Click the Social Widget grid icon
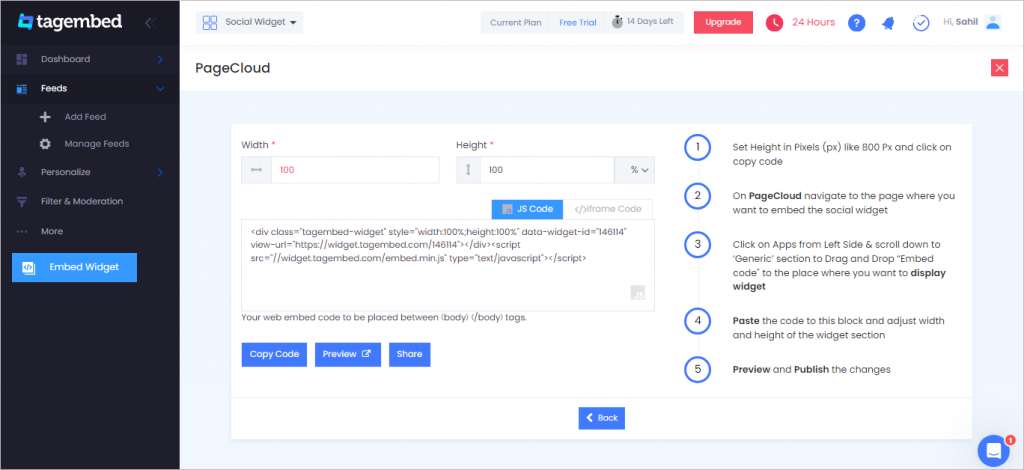Image resolution: width=1024 pixels, height=470 pixels. [210, 23]
